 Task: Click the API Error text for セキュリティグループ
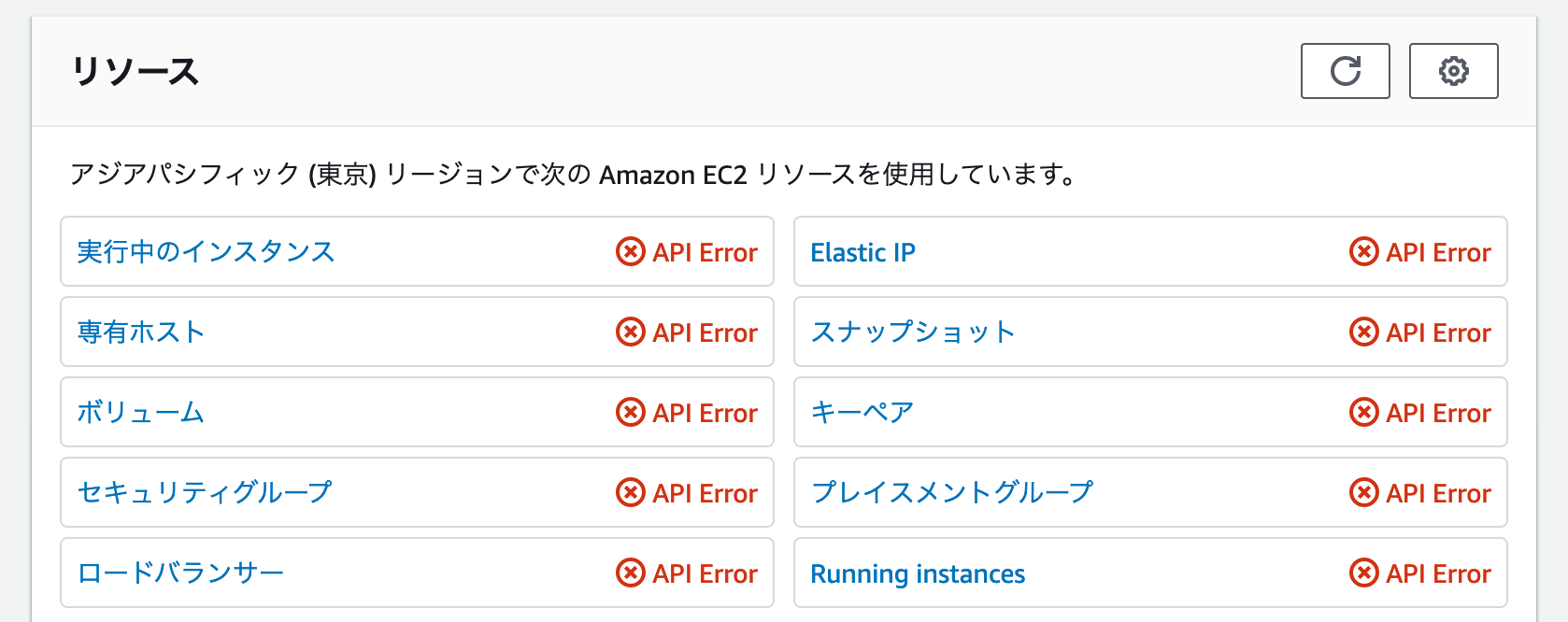click(x=706, y=493)
